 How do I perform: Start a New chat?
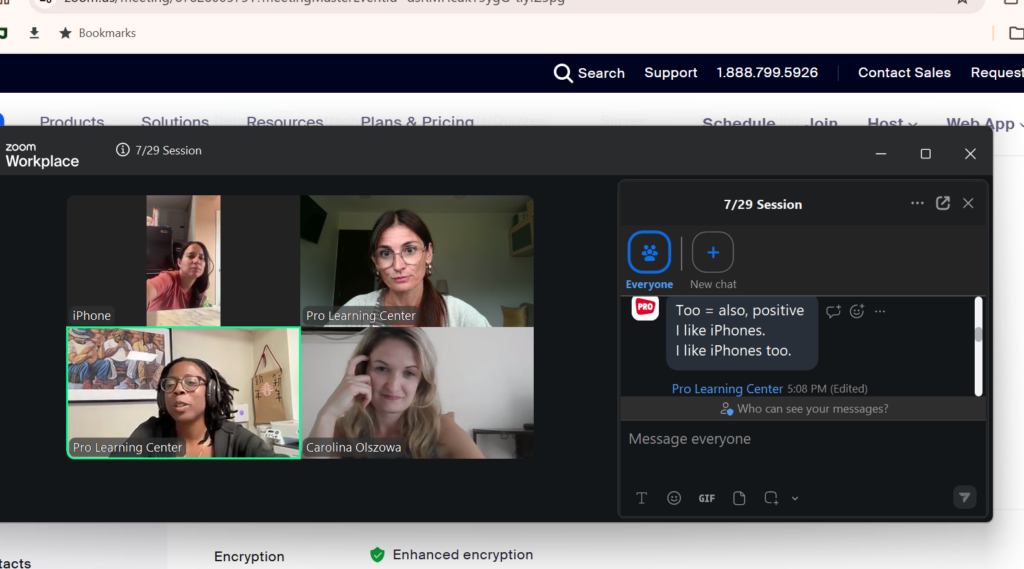pyautogui.click(x=712, y=260)
